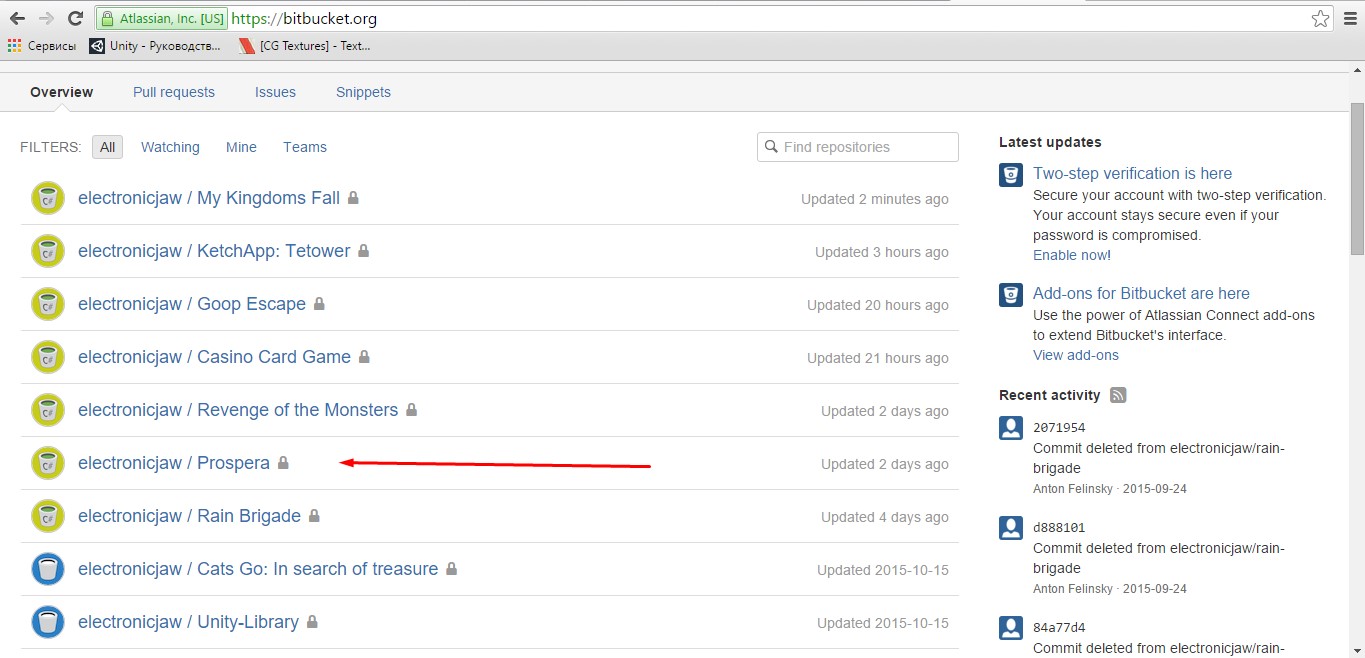Click the page vertical scrollbar
Image resolution: width=1365 pixels, height=658 pixels.
click(1357, 180)
